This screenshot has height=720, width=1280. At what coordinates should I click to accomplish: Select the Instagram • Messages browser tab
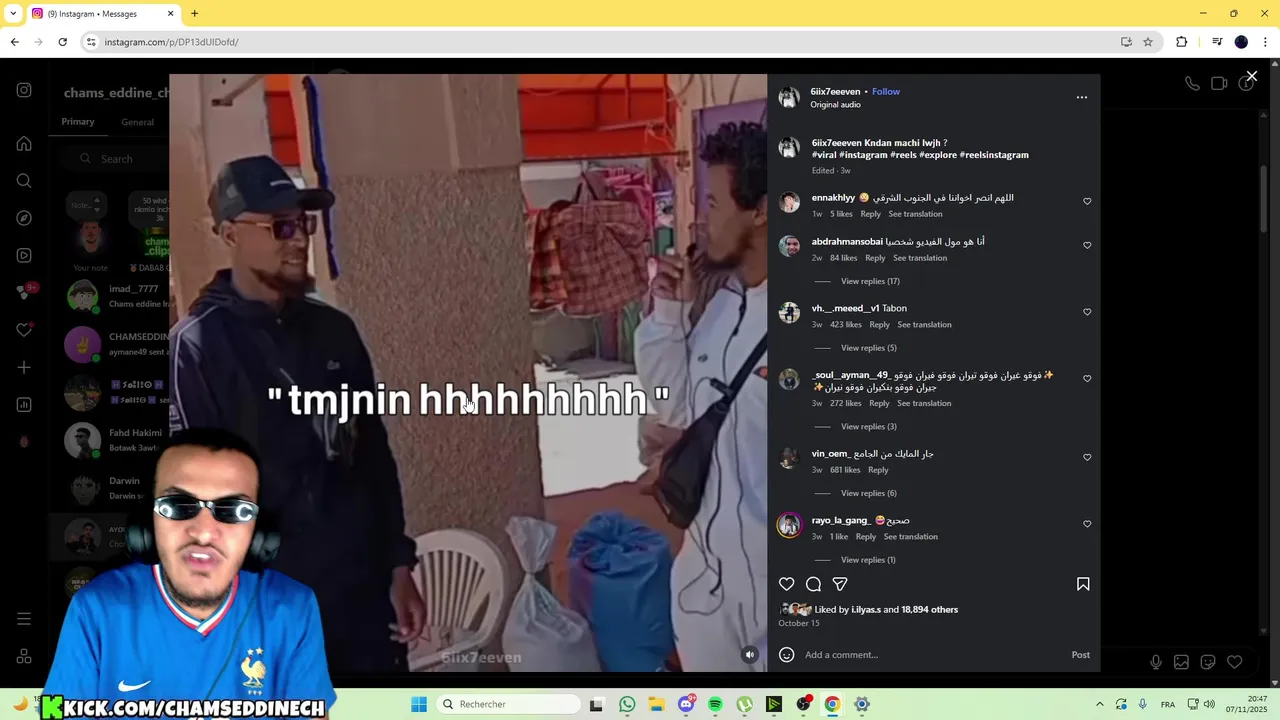(102, 13)
